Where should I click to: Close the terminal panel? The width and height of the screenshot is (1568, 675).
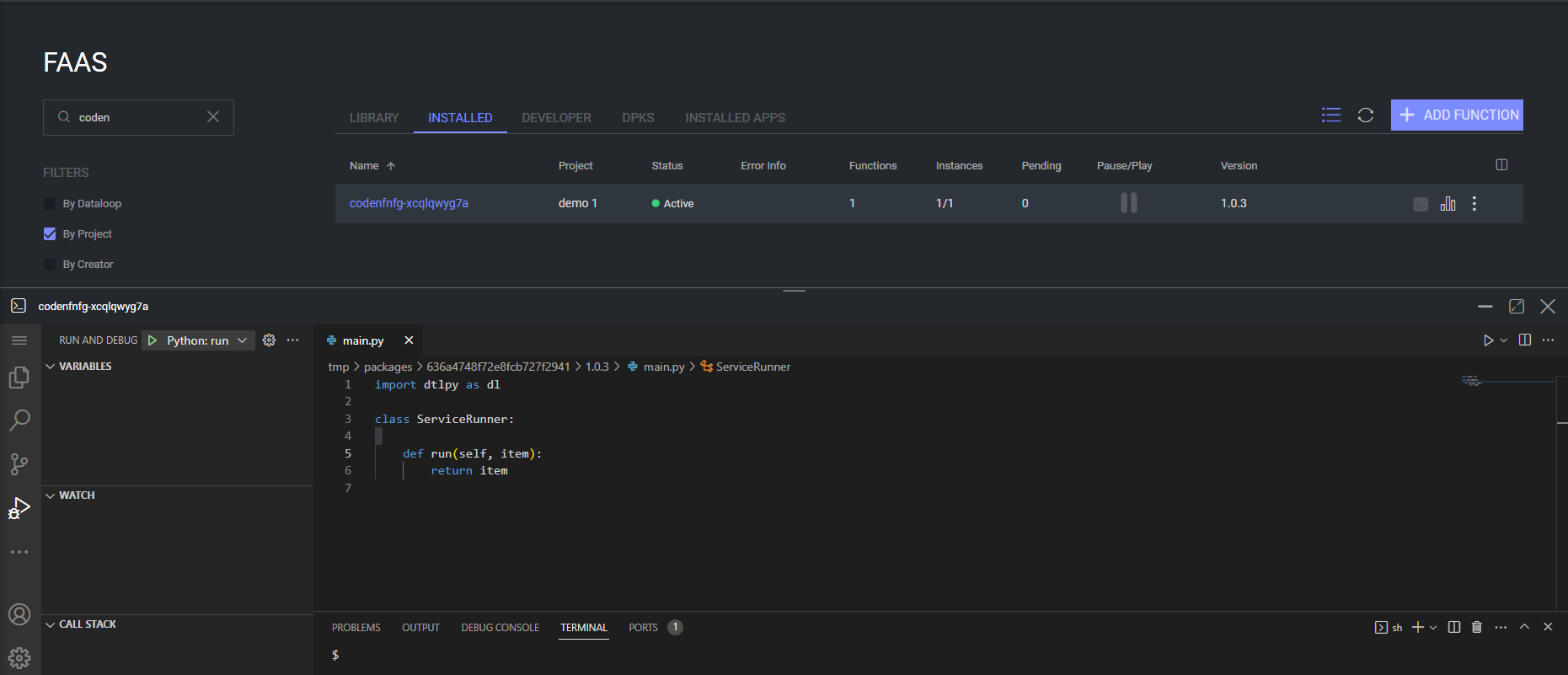click(x=1548, y=627)
